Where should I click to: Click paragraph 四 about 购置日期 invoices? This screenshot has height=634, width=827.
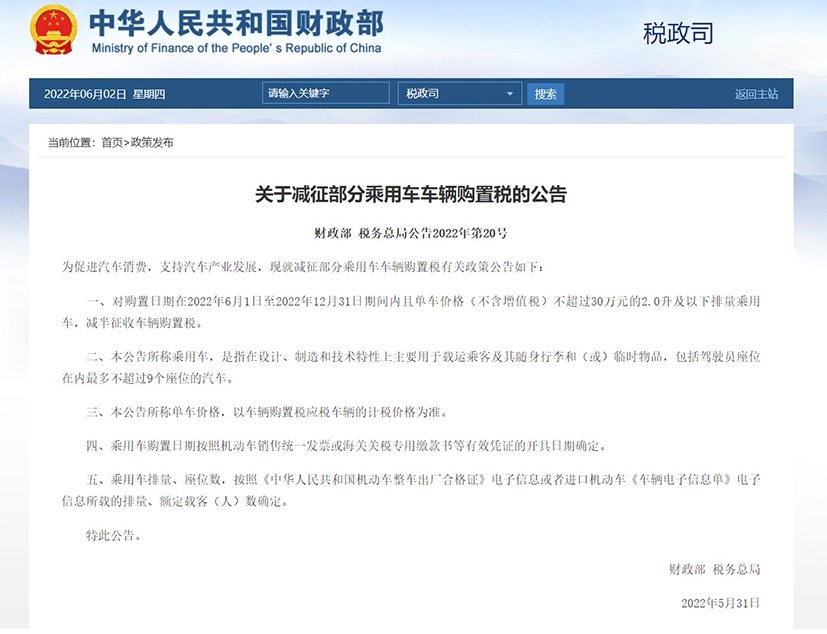tap(346, 446)
